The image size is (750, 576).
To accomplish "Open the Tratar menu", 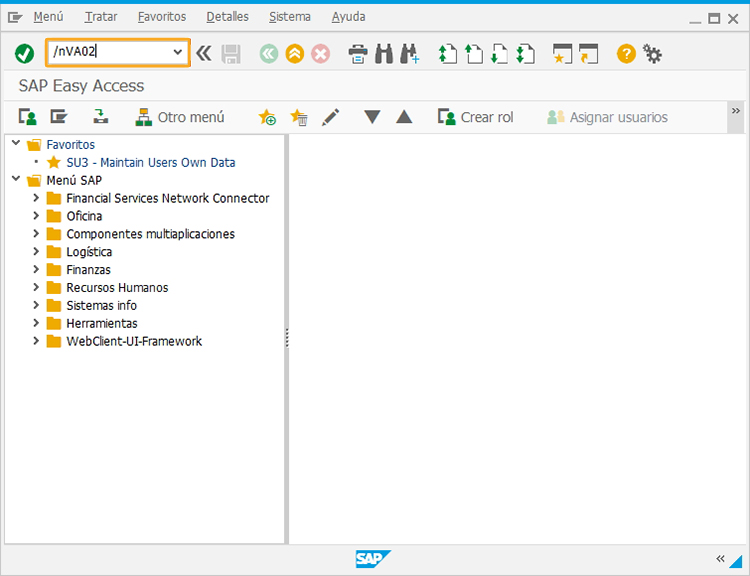I will point(101,17).
